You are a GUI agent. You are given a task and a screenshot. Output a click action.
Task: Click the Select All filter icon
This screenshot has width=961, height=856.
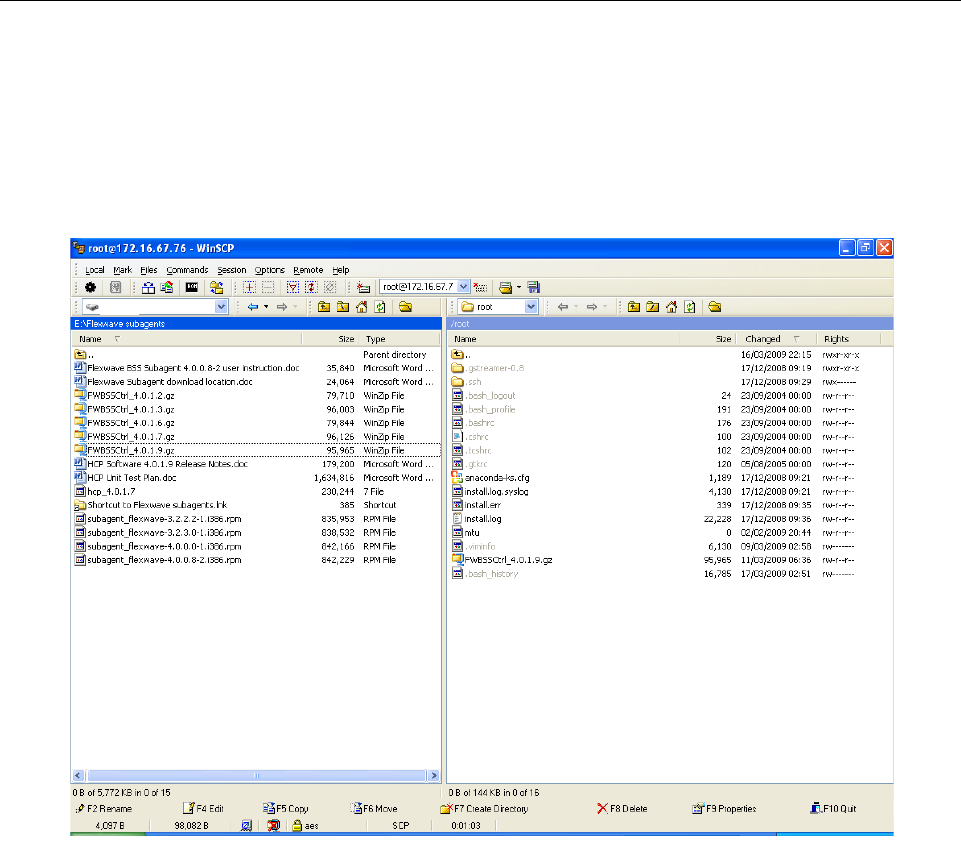[293, 287]
